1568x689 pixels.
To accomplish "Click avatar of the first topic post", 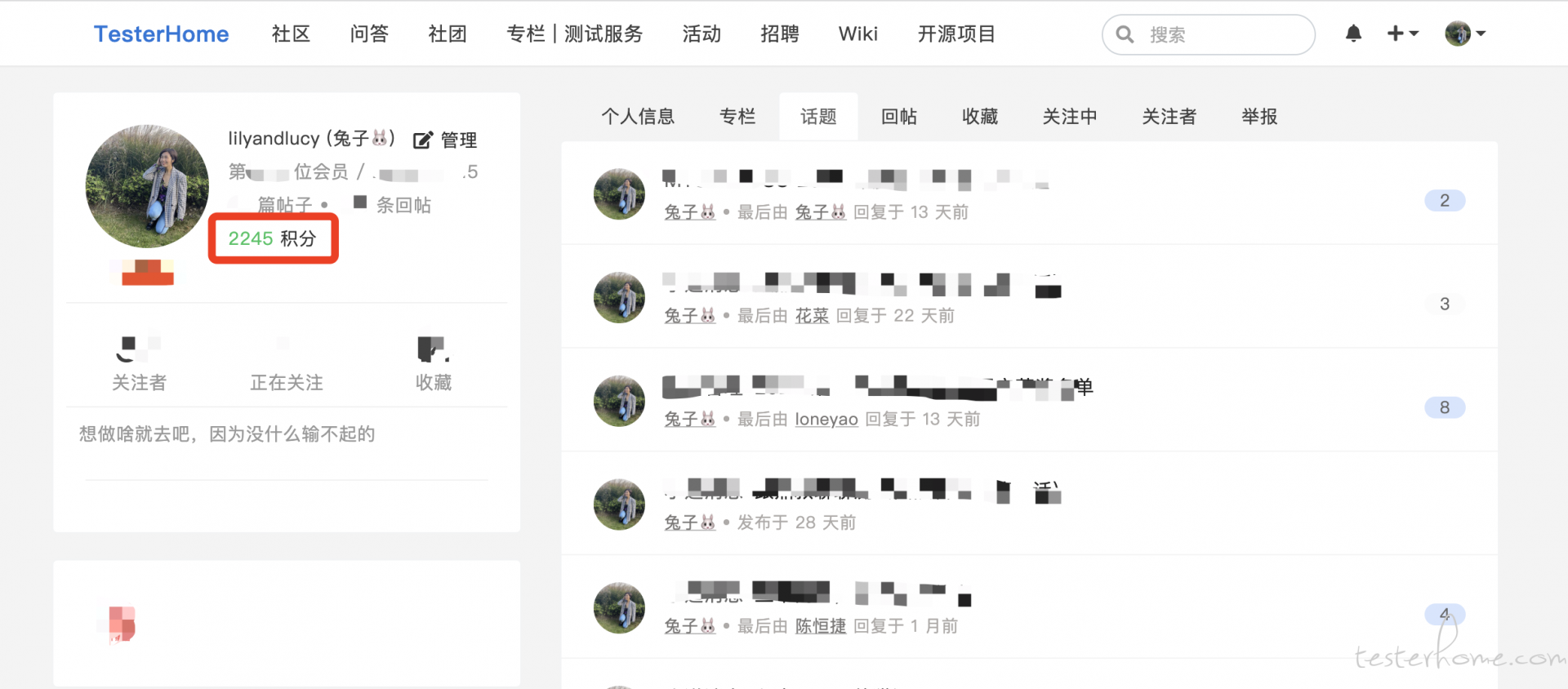I will pos(619,194).
